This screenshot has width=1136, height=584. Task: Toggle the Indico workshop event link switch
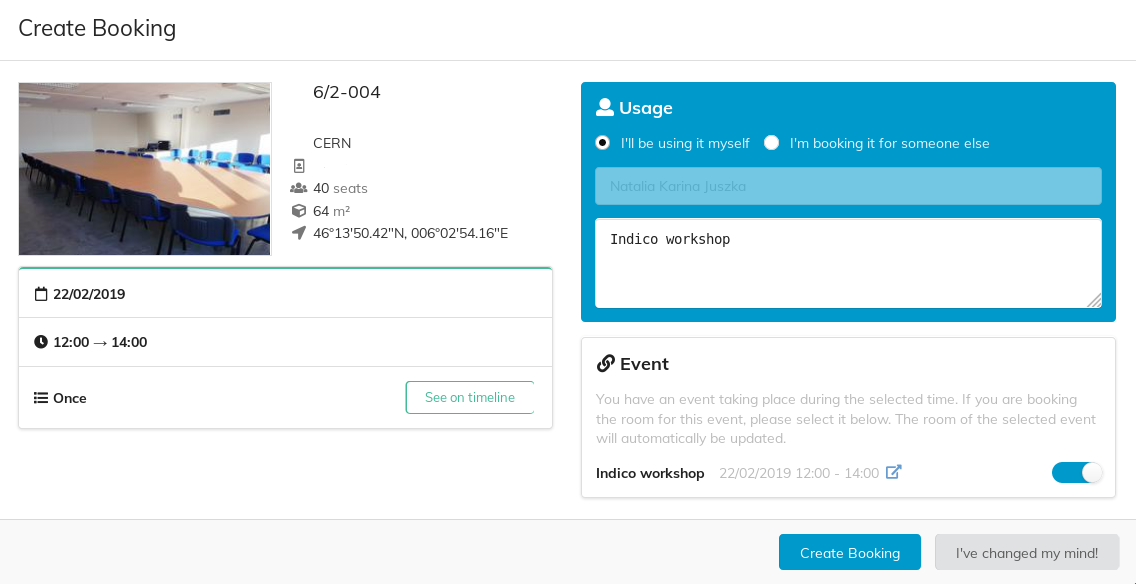[x=1077, y=472]
